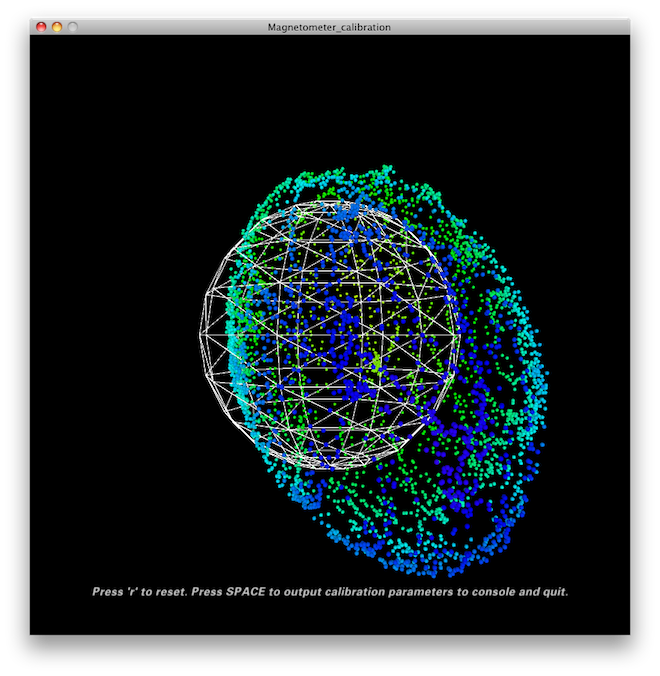
Task: Click the topmost cyan points of the point cloud
Action: (x=386, y=169)
